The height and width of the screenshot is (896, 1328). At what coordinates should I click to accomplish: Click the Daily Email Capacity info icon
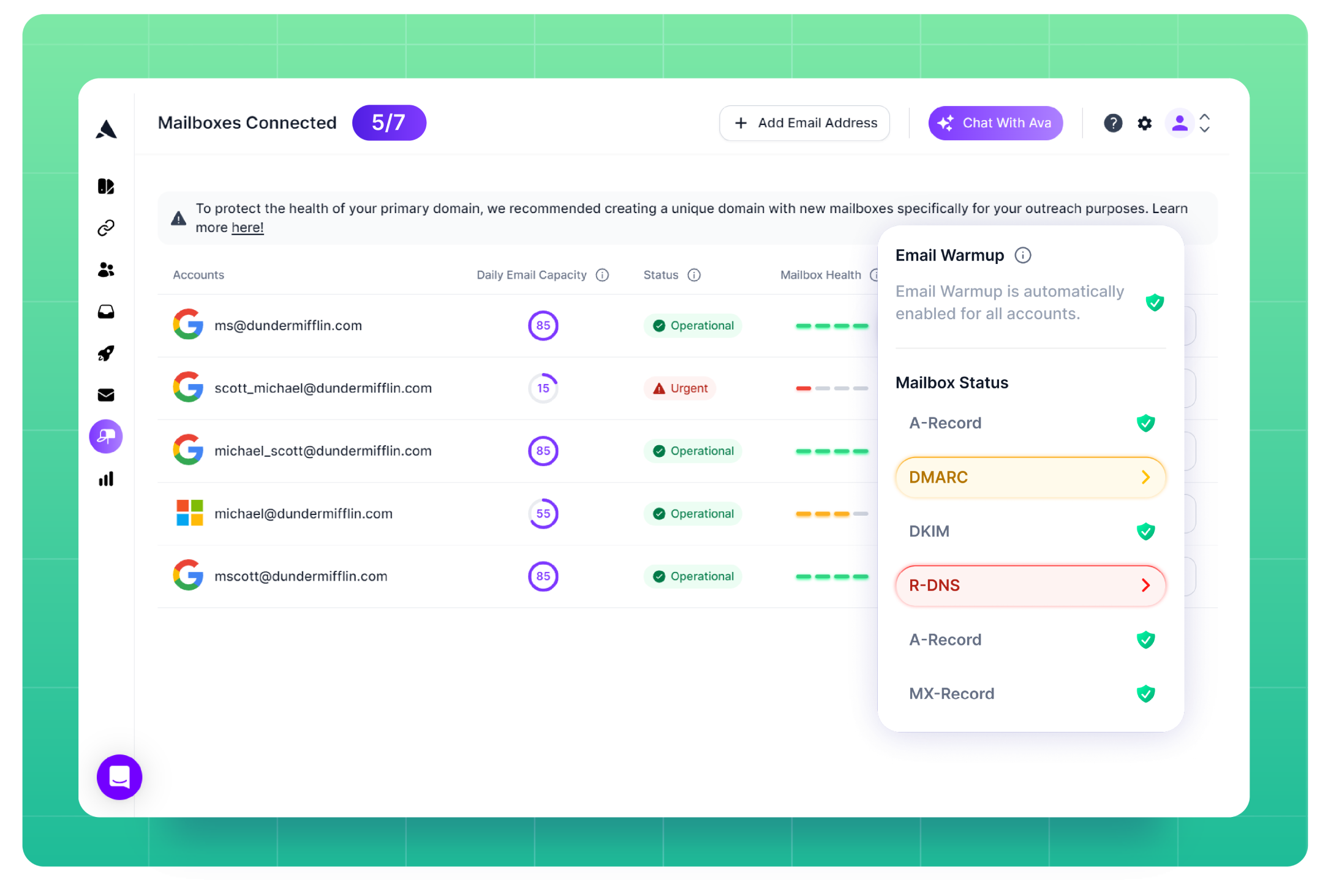pyautogui.click(x=602, y=275)
